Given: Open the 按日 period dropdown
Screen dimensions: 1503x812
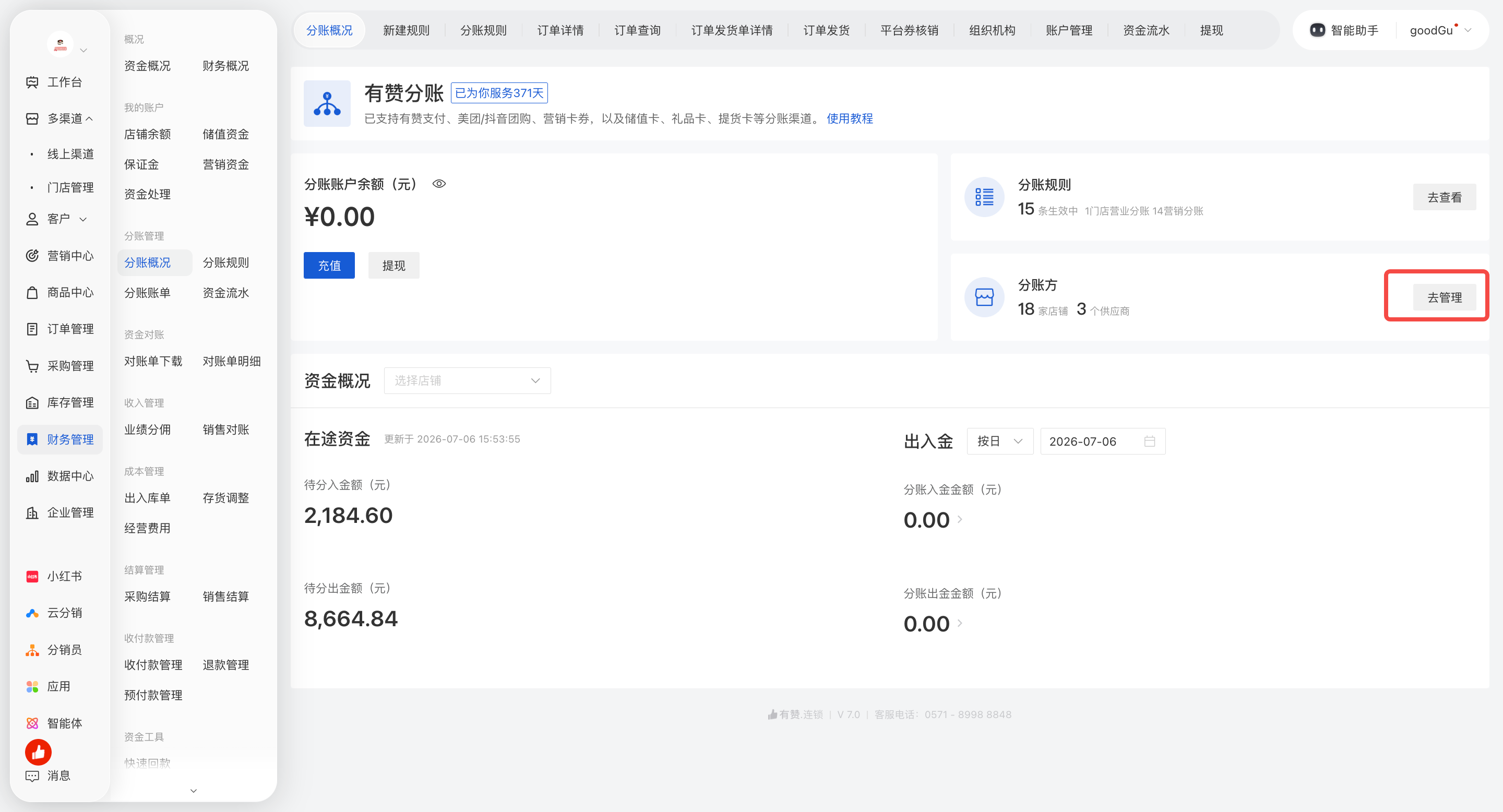Looking at the screenshot, I should coord(1000,441).
